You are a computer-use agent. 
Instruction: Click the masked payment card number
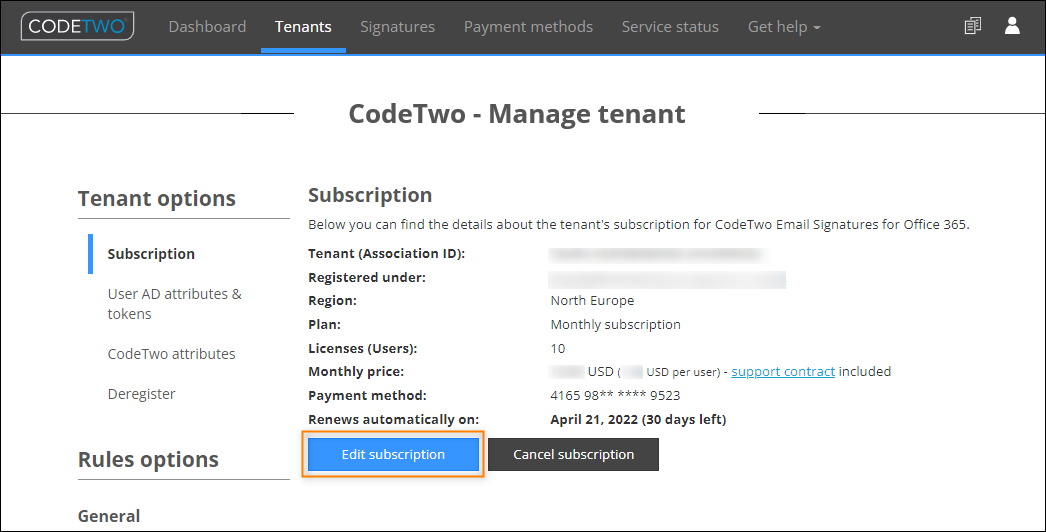pyautogui.click(x=615, y=395)
